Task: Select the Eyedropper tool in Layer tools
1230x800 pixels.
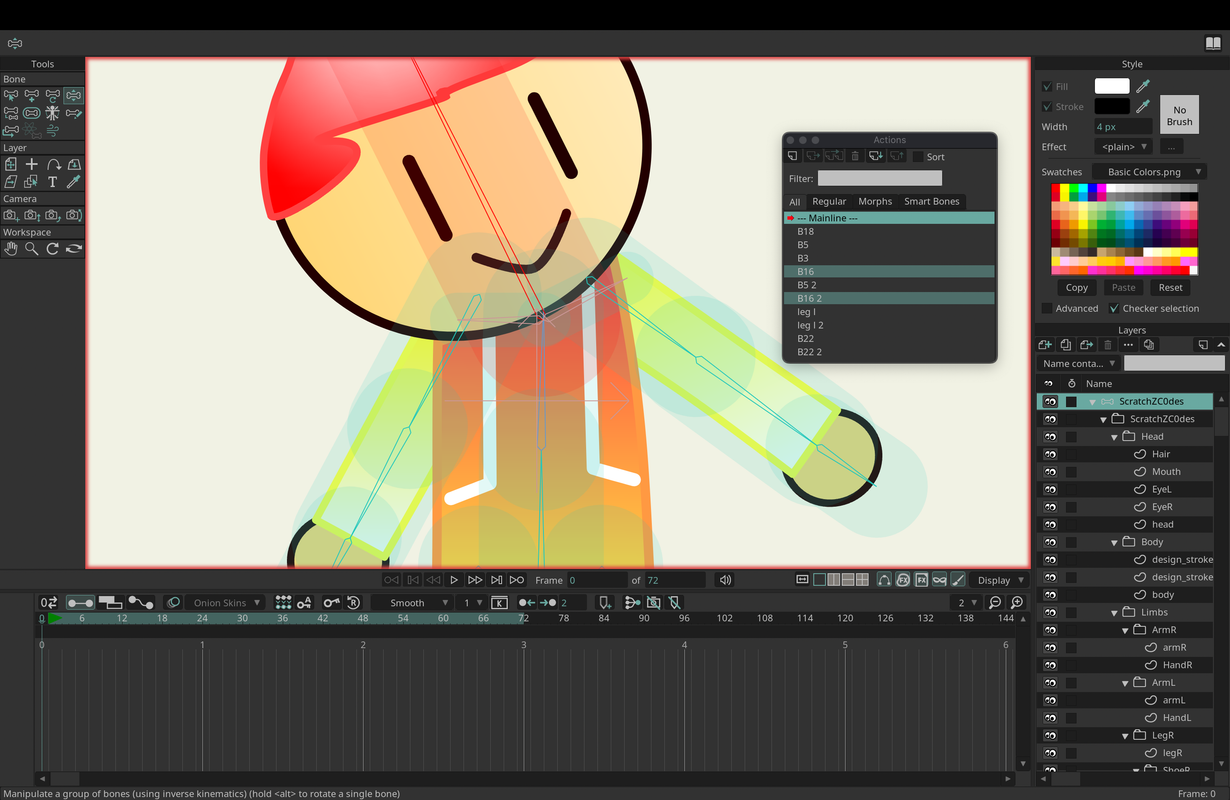Action: coord(74,182)
